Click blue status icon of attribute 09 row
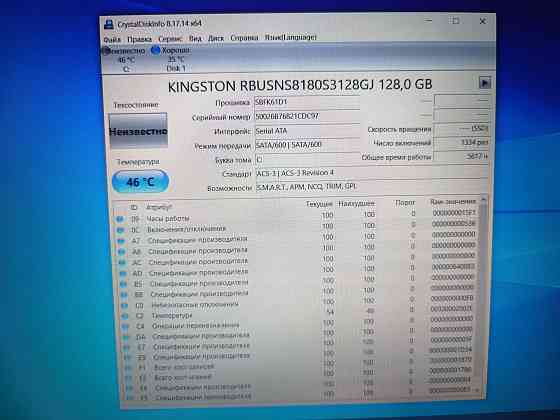This screenshot has height=420, width=560. click(x=120, y=219)
